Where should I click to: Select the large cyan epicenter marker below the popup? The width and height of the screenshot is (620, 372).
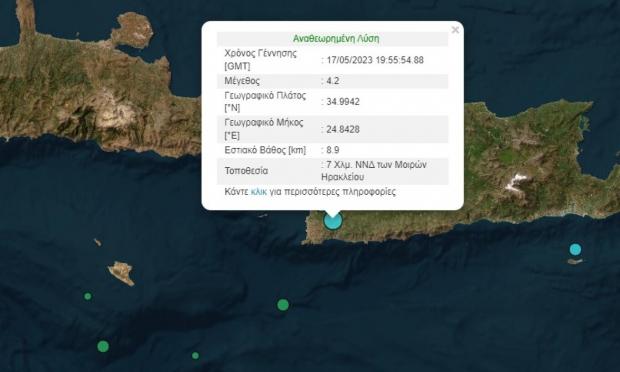(x=333, y=221)
